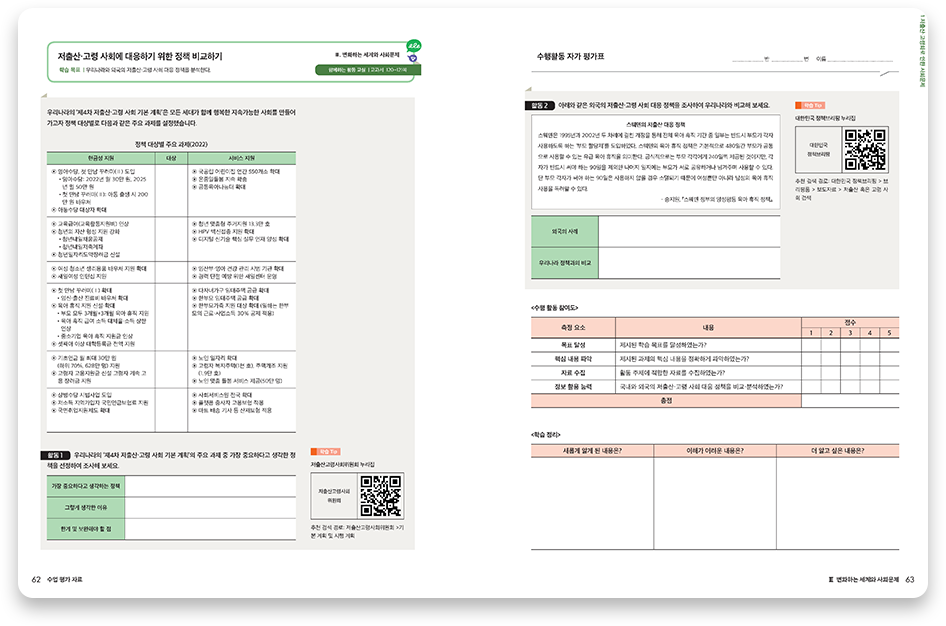Click the score column header '1'
Screen dimensions: 946x626
pyautogui.click(x=811, y=333)
